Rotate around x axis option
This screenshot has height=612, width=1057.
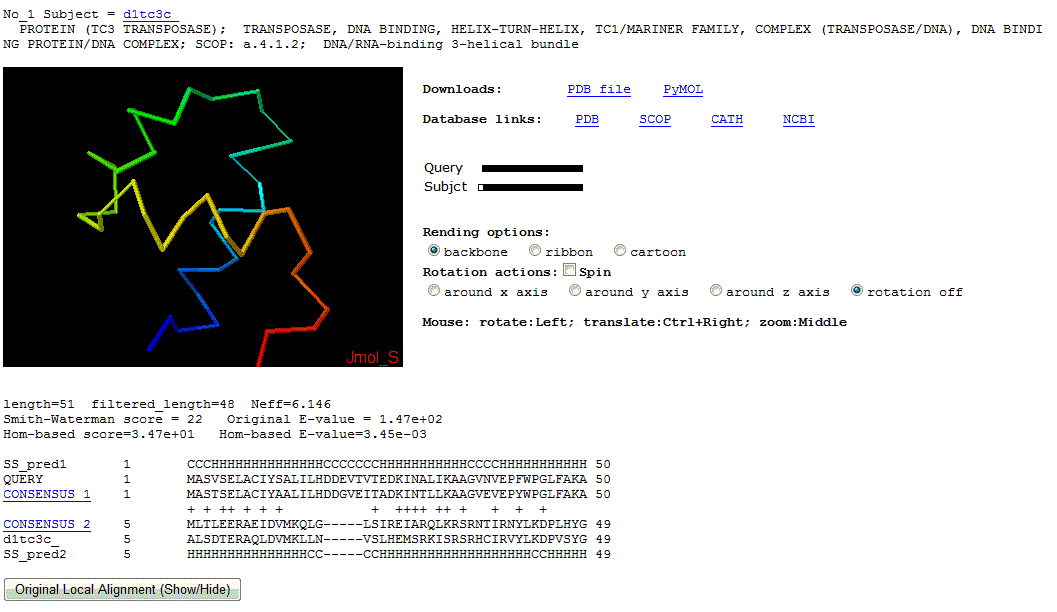pos(434,291)
